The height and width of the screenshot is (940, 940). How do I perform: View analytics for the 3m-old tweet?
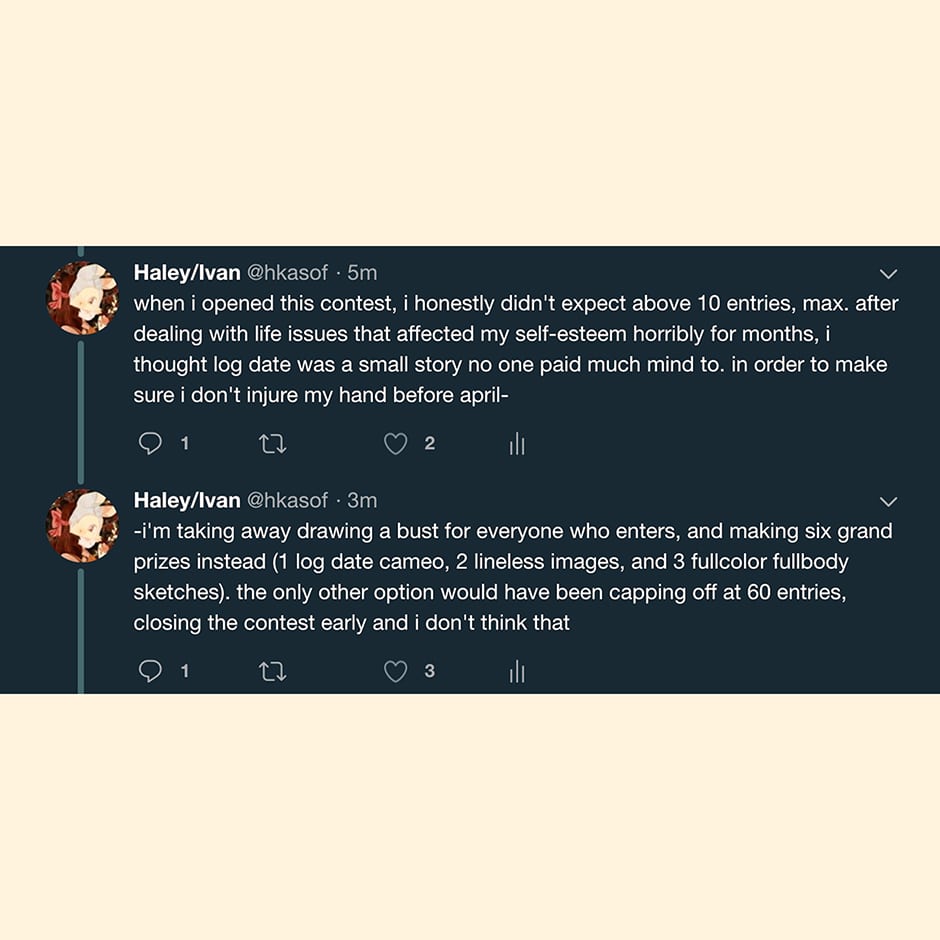pos(517,672)
